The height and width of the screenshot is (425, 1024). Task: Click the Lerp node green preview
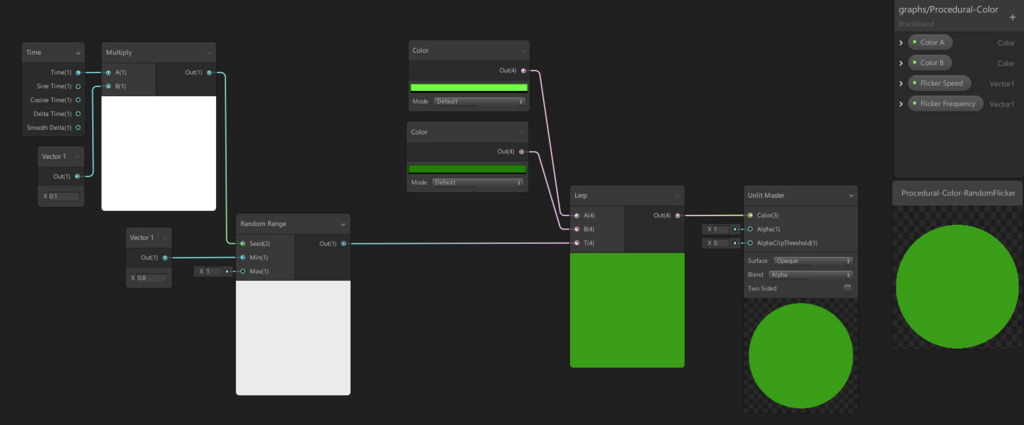coord(627,310)
